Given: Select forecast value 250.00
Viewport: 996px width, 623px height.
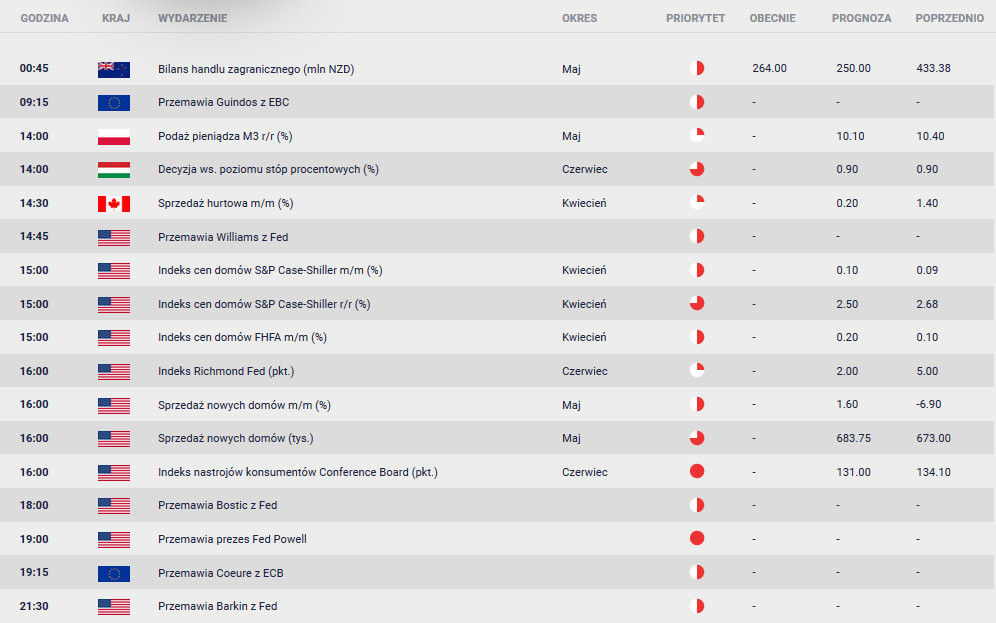Looking at the screenshot, I should coord(853,68).
